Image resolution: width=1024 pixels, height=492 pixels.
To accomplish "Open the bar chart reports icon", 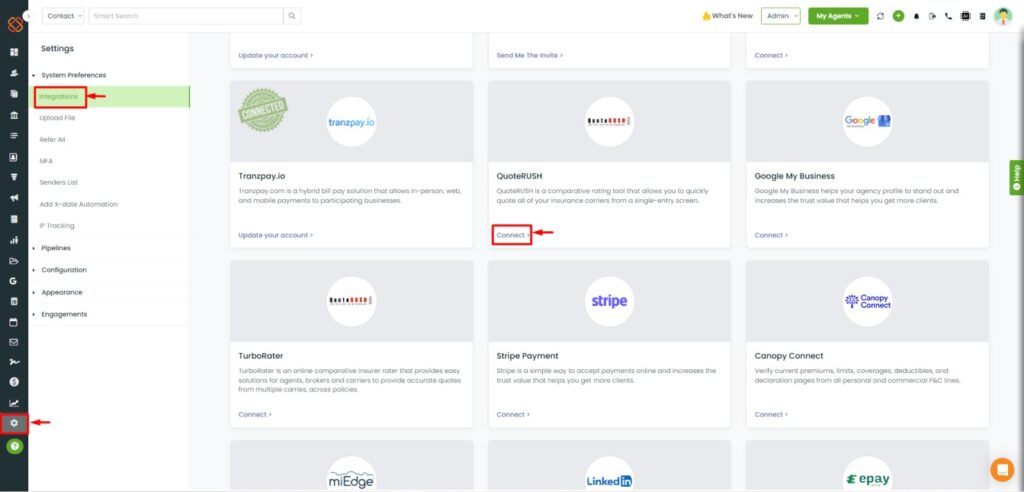I will tap(14, 240).
